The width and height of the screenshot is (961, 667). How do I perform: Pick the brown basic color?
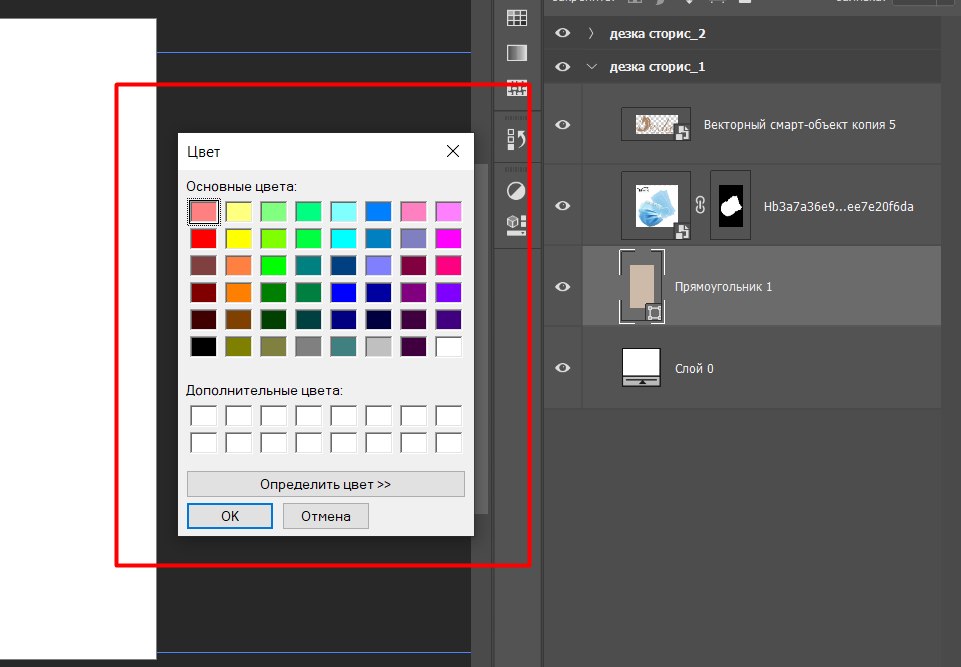238,319
